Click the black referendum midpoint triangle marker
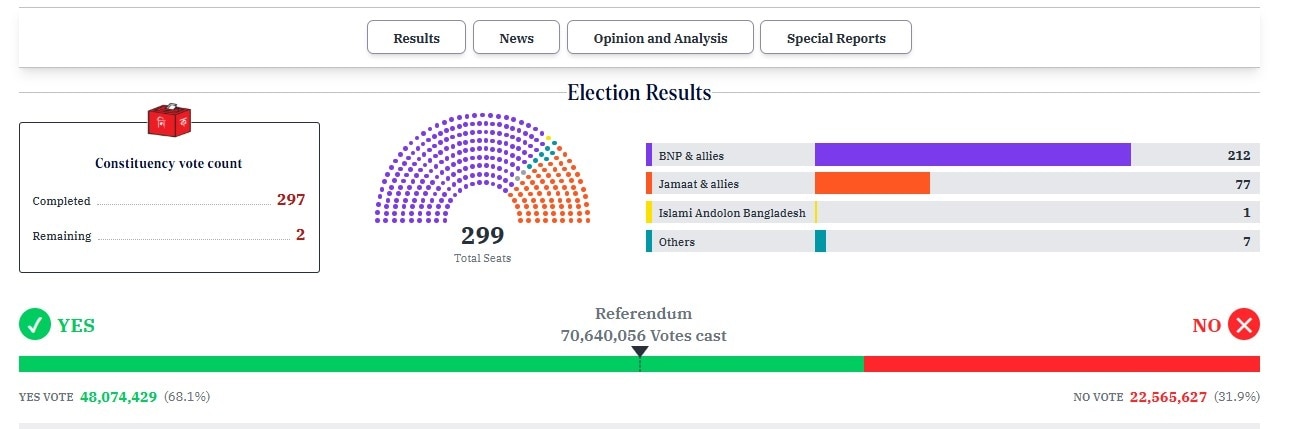Screen dimensions: 1292x429 pyautogui.click(x=640, y=351)
